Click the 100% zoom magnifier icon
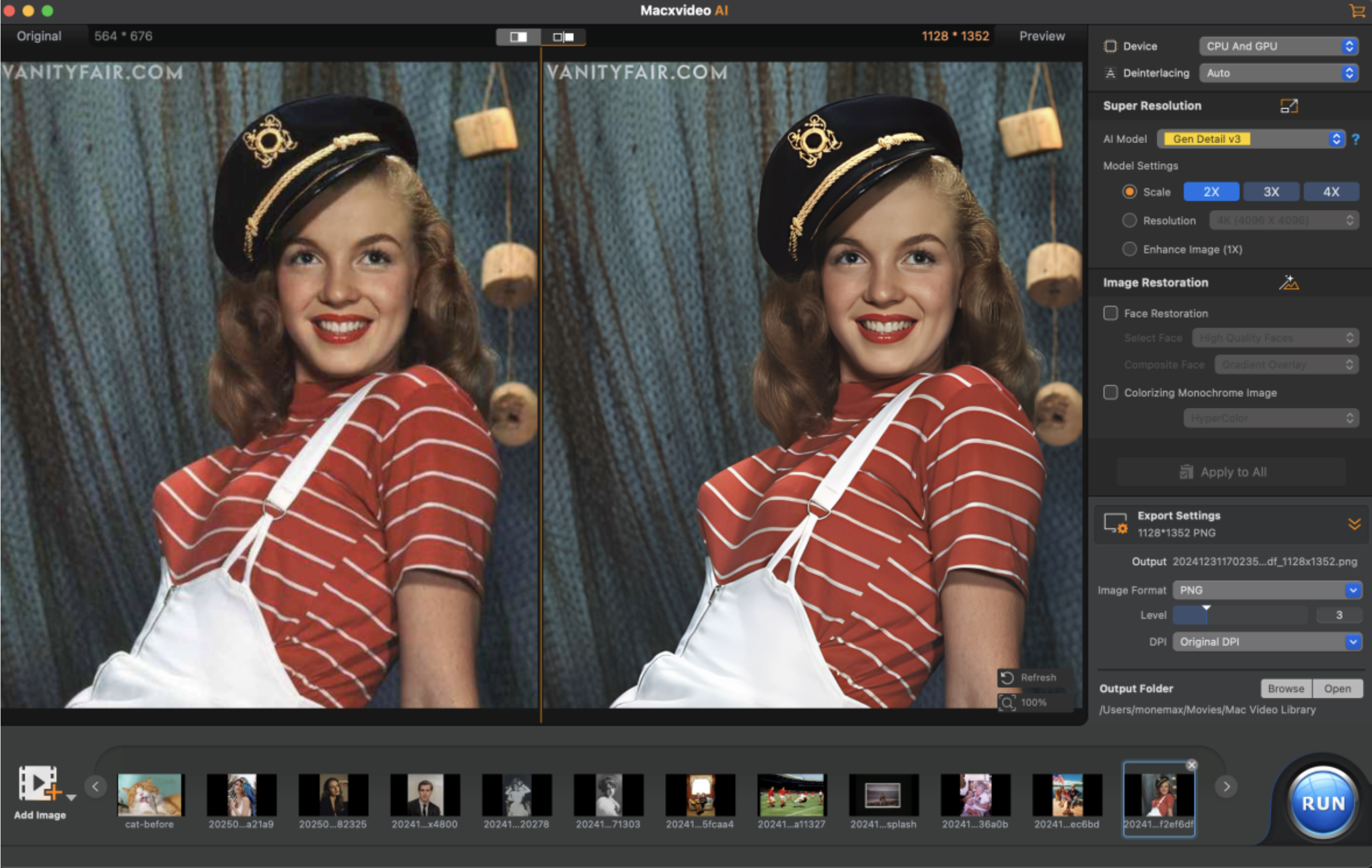The image size is (1372, 868). (1008, 702)
